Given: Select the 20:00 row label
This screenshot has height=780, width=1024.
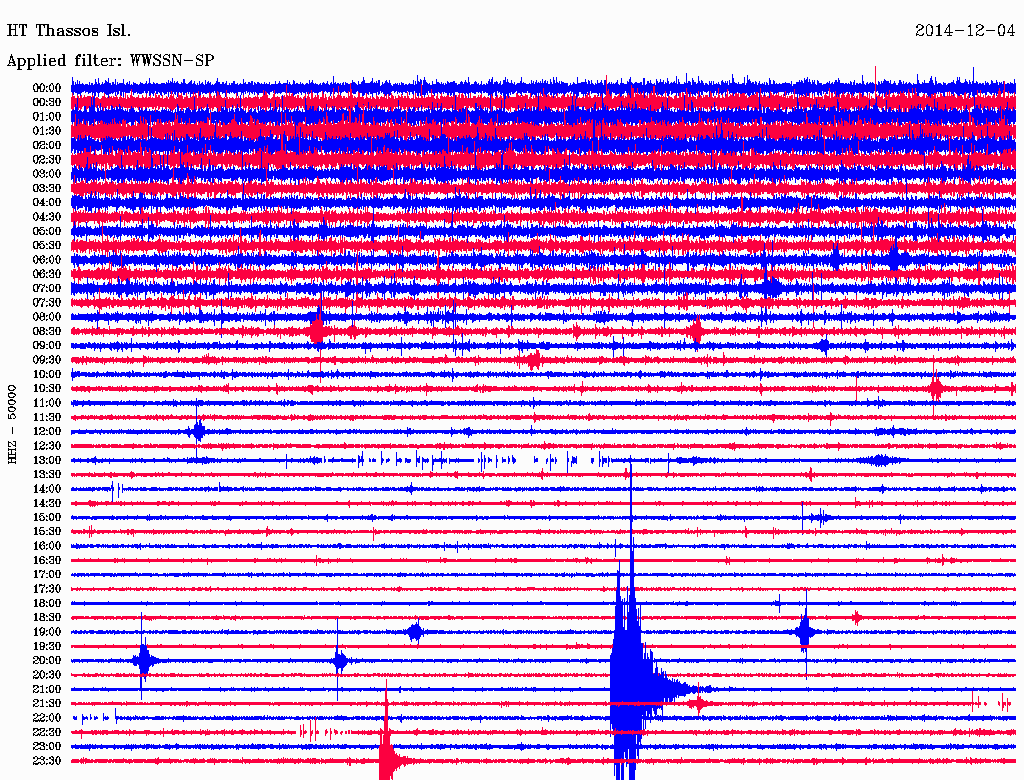Looking at the screenshot, I should (x=47, y=660).
